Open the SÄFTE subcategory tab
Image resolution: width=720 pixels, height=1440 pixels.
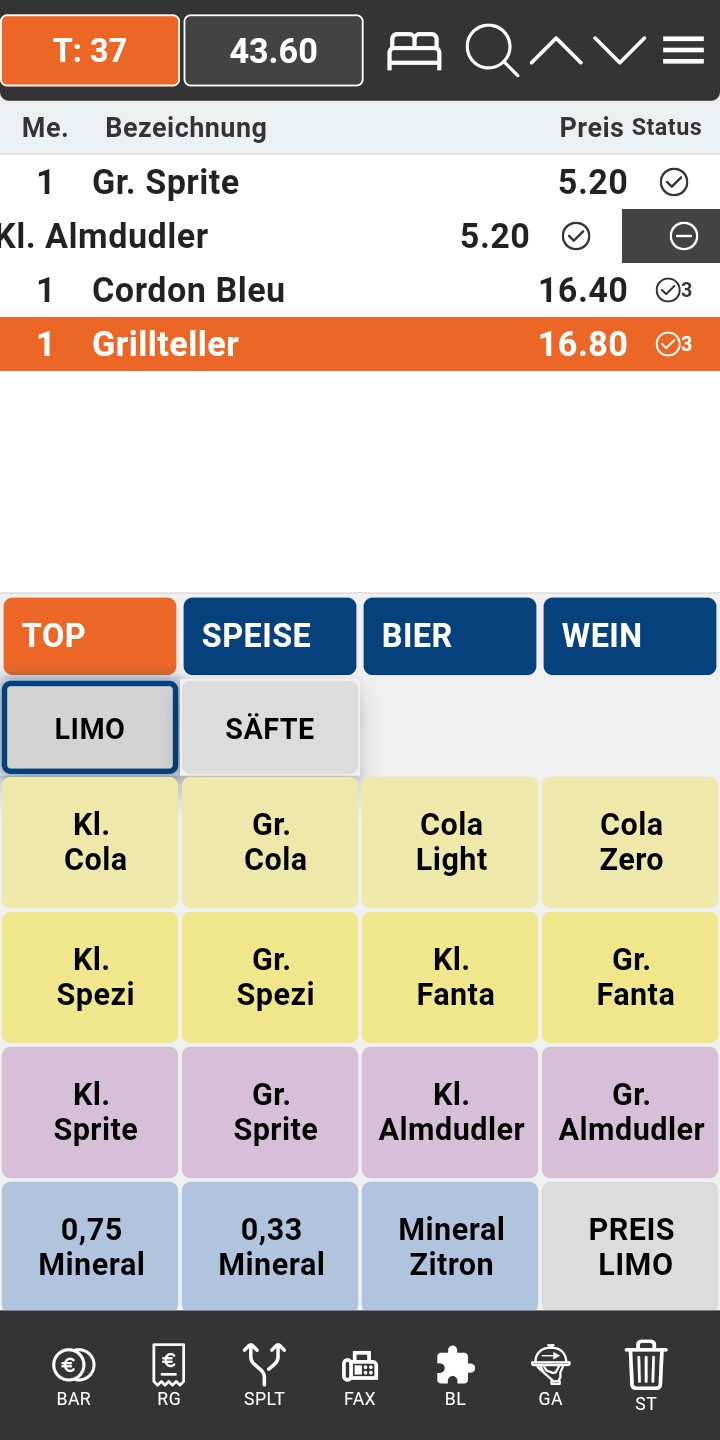[x=269, y=728]
